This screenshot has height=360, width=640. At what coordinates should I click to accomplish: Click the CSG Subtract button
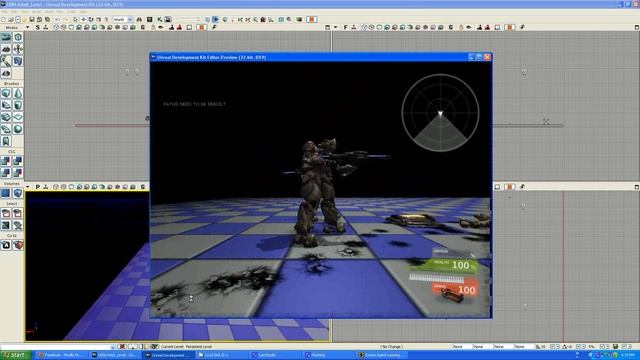tap(18, 161)
